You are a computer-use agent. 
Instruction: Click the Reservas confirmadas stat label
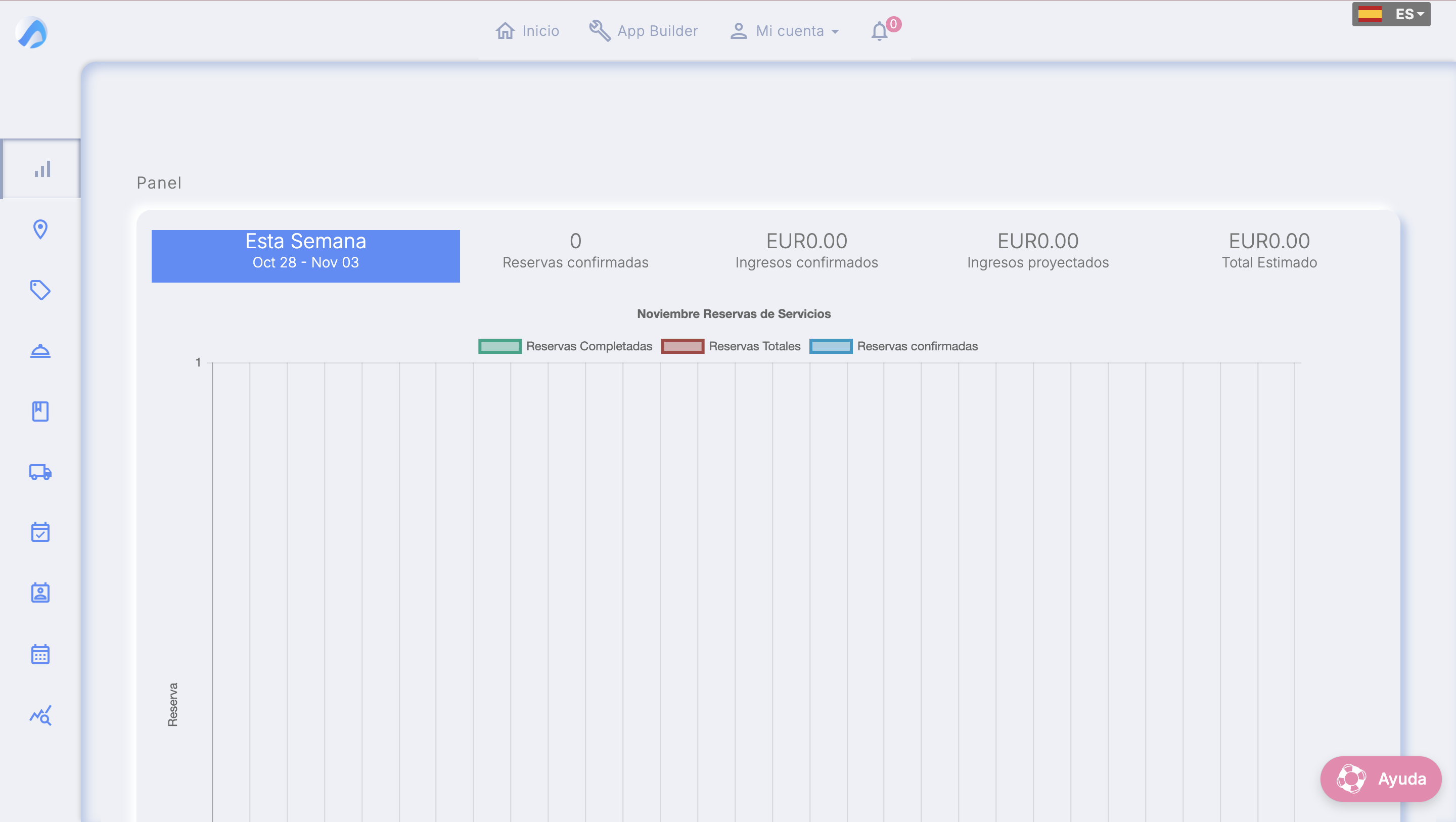click(575, 262)
